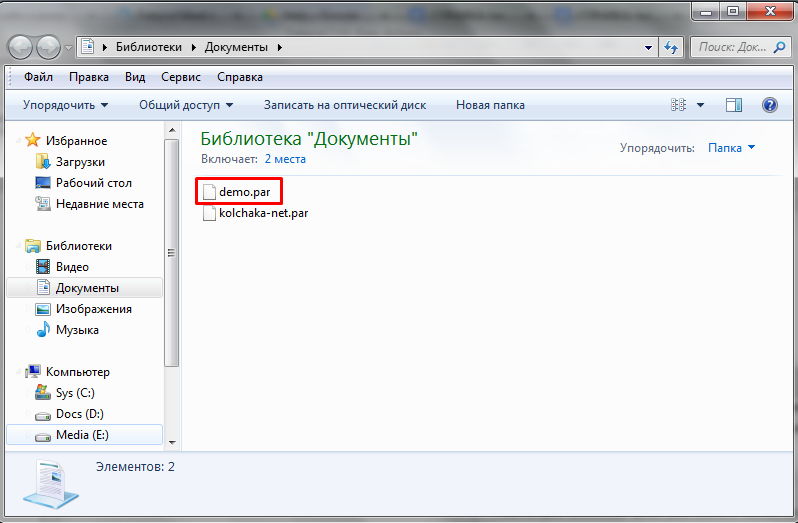Open the 2 места link
The image size is (798, 523).
point(285,159)
